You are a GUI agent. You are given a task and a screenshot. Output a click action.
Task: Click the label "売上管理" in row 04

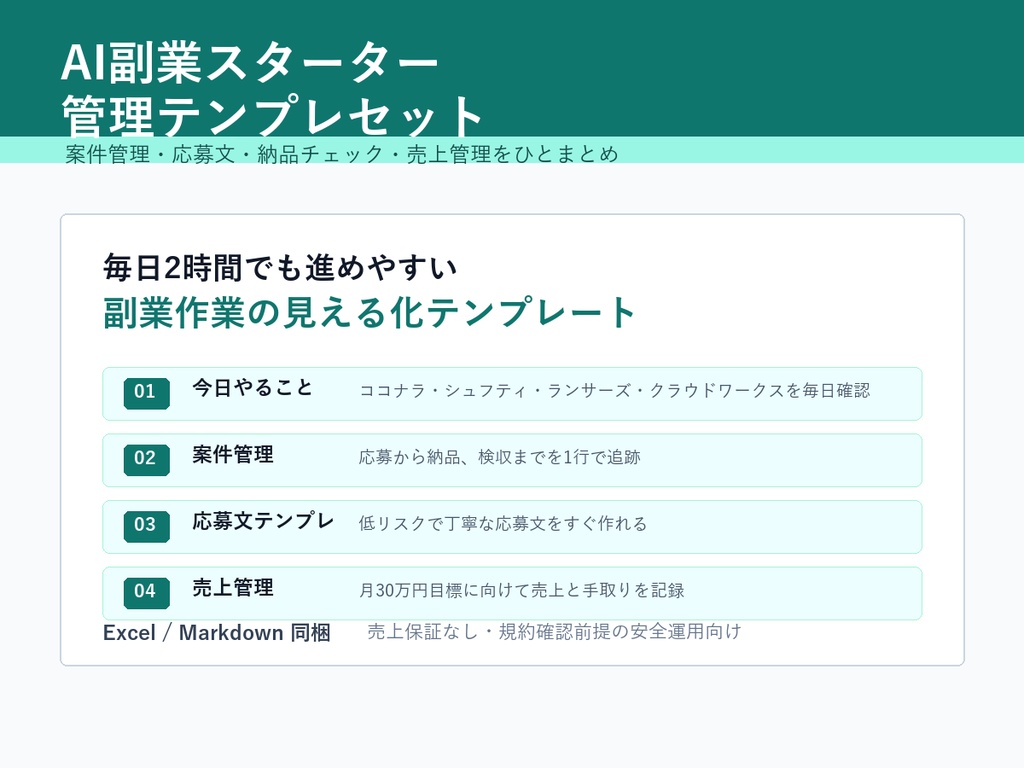[x=232, y=588]
